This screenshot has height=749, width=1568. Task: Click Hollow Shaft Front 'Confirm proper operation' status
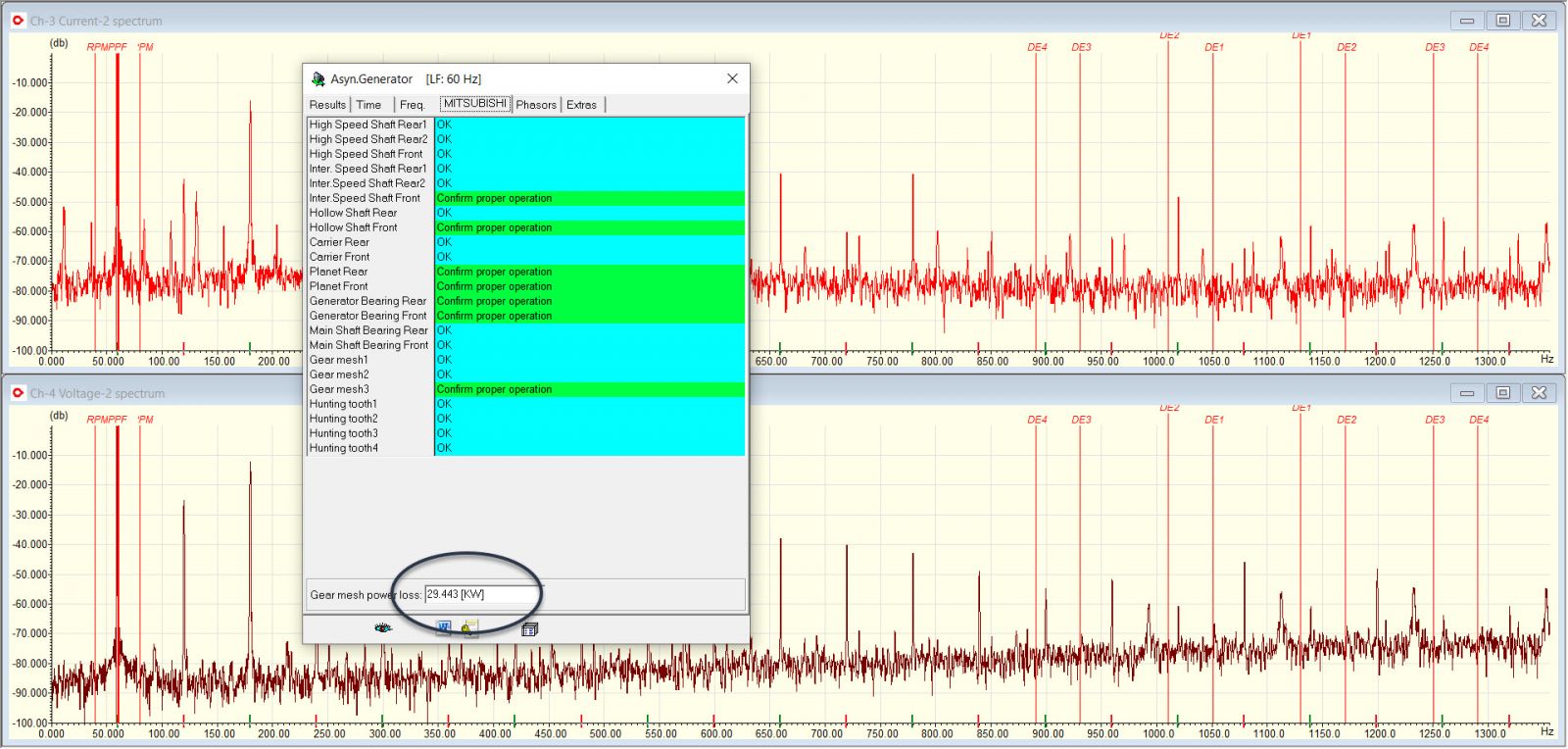[x=590, y=227]
